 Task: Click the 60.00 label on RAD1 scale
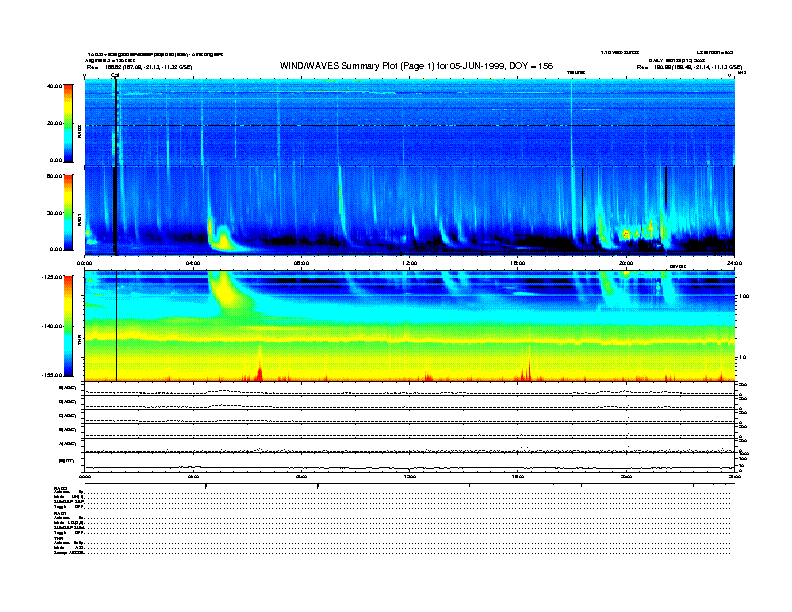(x=54, y=176)
